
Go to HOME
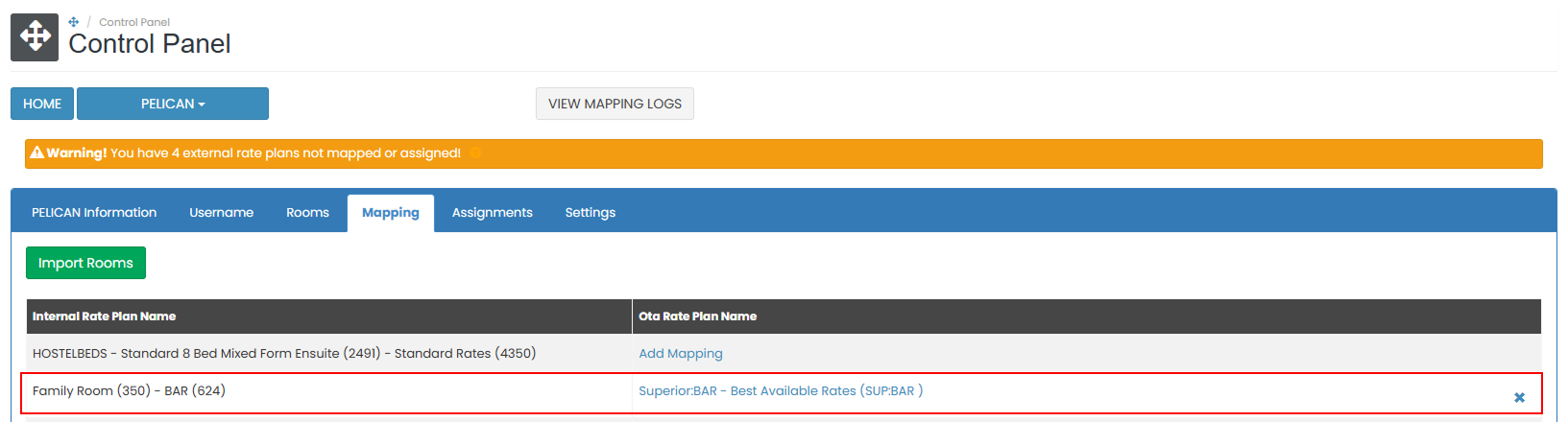(42, 104)
